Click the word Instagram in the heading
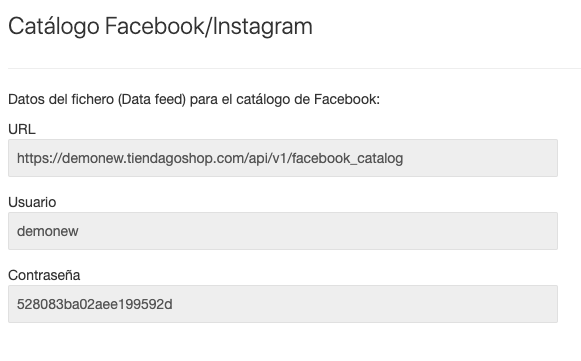Screen dimensions: 581x361 pos(263,27)
